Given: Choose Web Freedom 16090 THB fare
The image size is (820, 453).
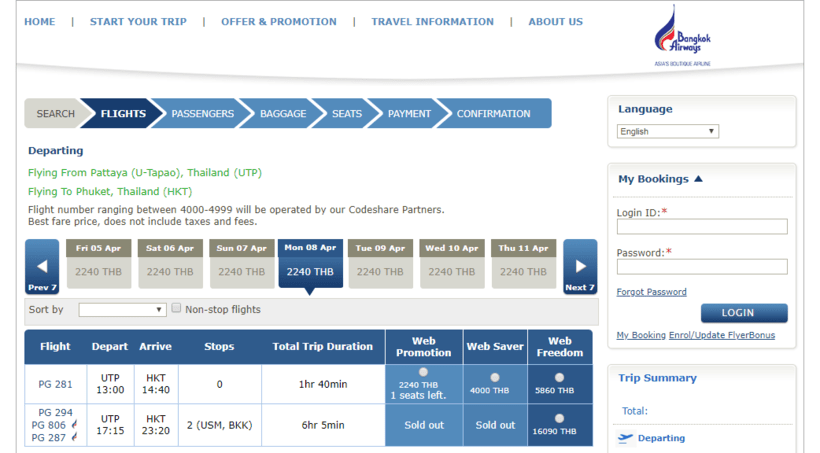Looking at the screenshot, I should pos(559,418).
